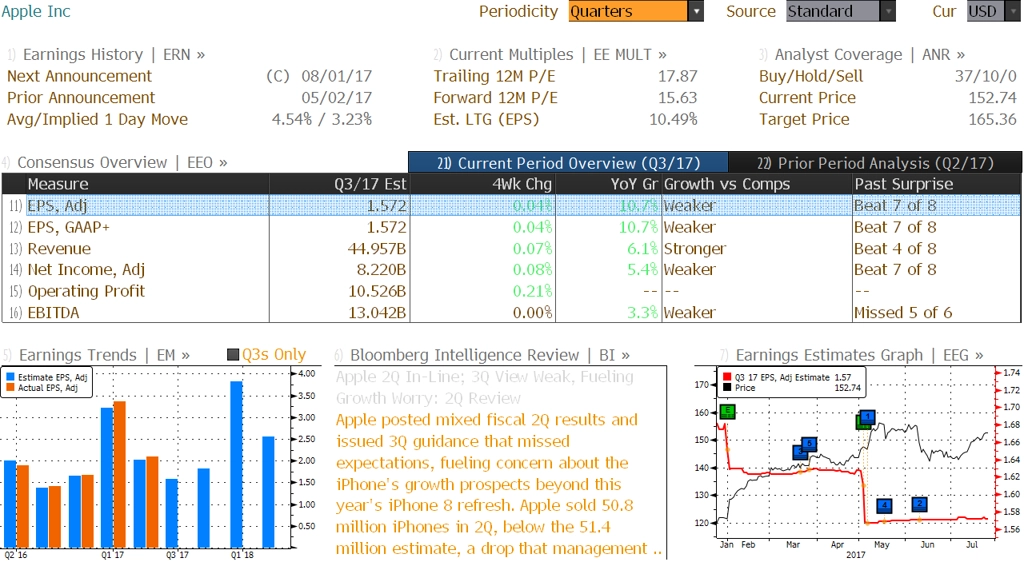Screen dimensions: 1024x562
Task: Click blue Estimate EPS, Adj legend swatch
Action: coord(10,377)
